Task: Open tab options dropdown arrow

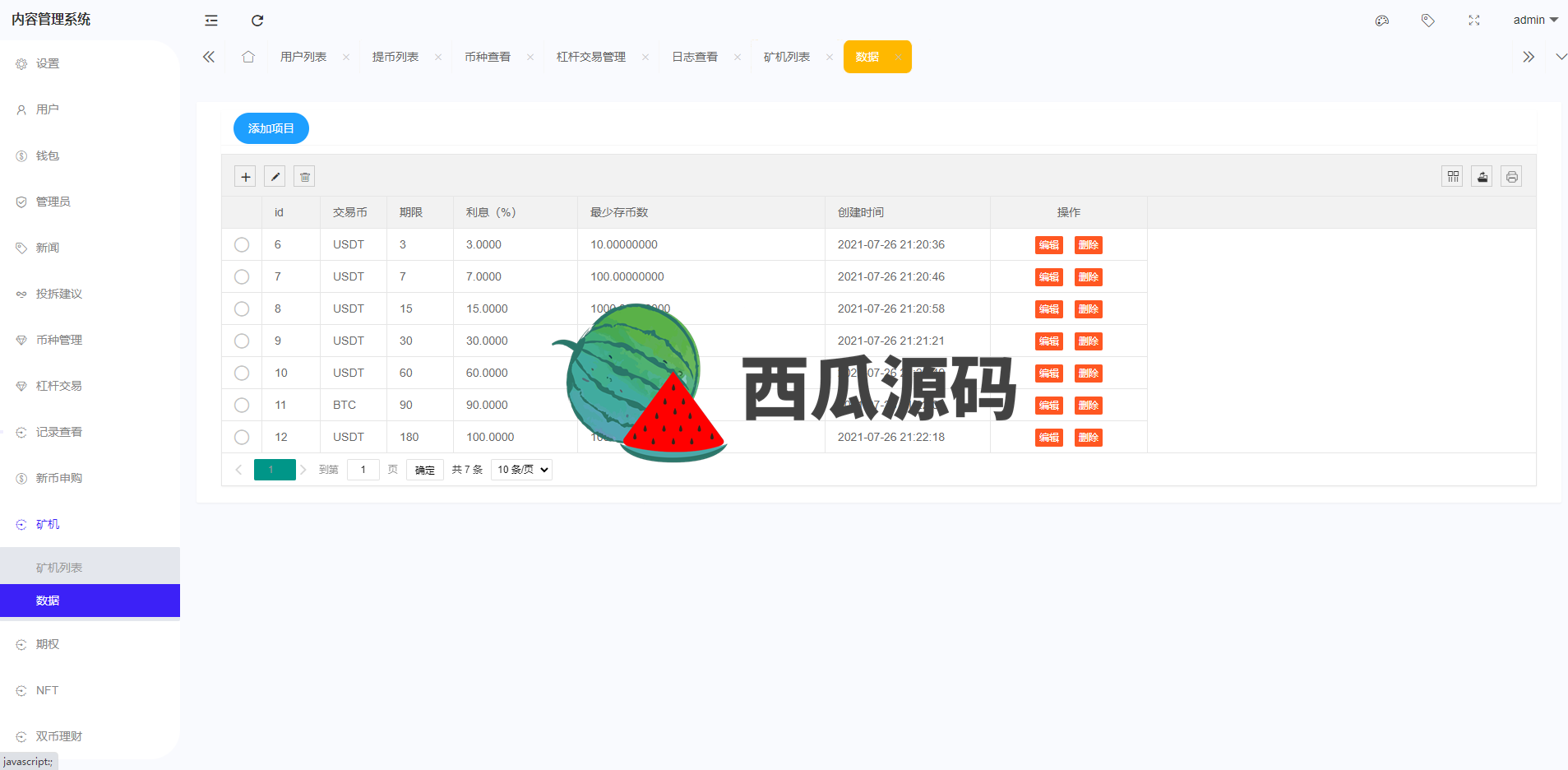Action: (1561, 57)
